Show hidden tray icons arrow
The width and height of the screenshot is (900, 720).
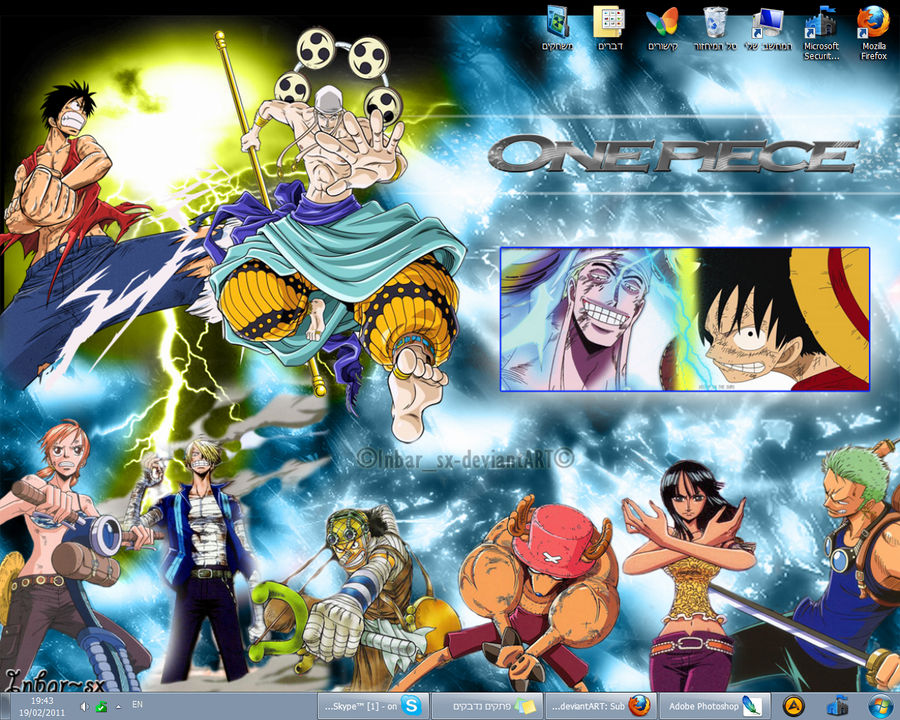[119, 706]
